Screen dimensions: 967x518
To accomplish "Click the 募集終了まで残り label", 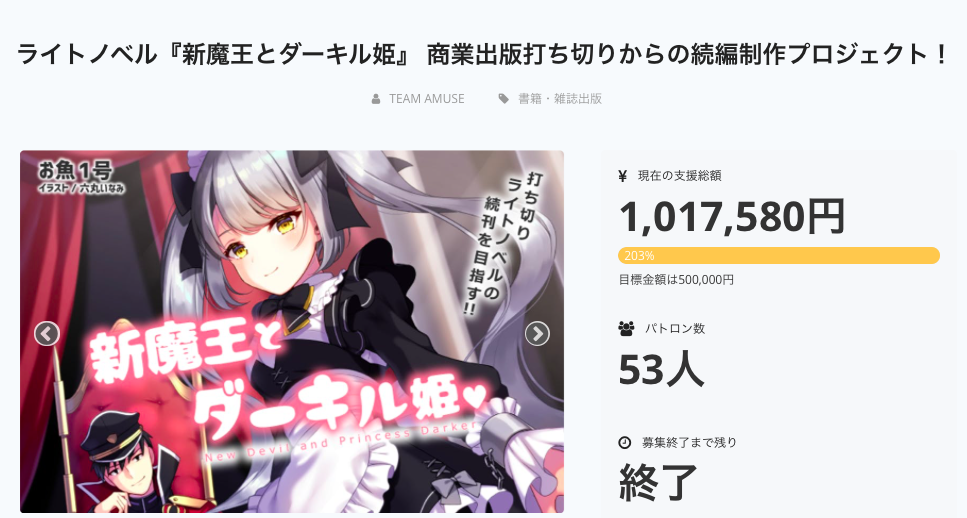I will (x=689, y=443).
